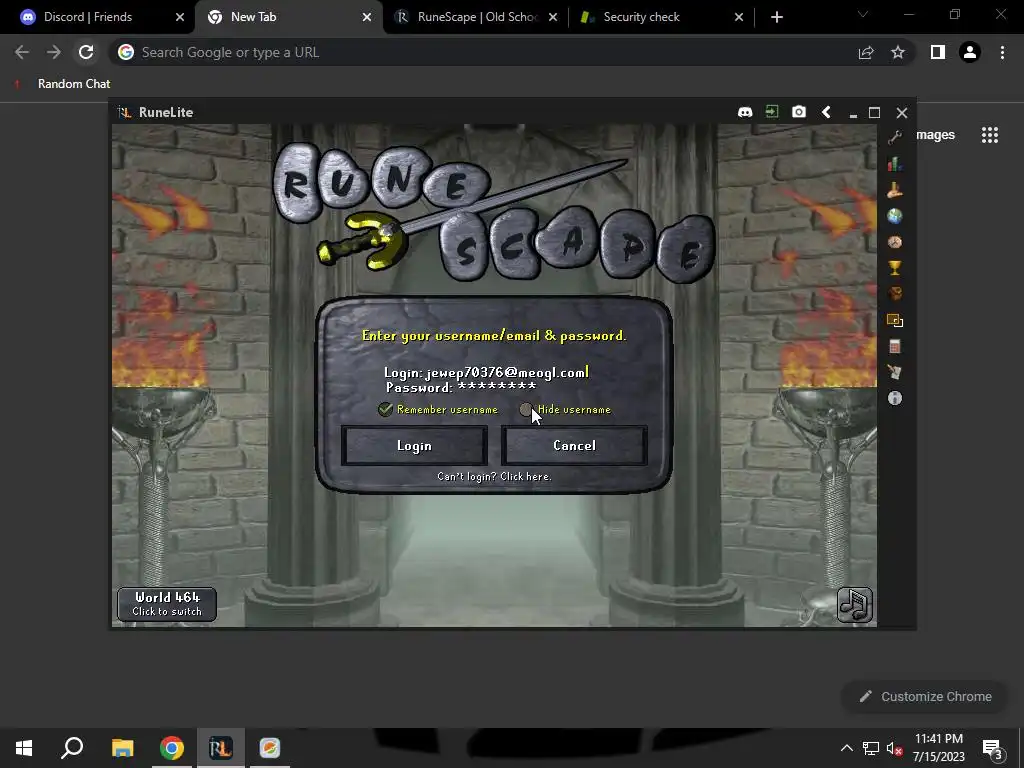Click the Chrome taskbar icon
The width and height of the screenshot is (1024, 768).
172,748
